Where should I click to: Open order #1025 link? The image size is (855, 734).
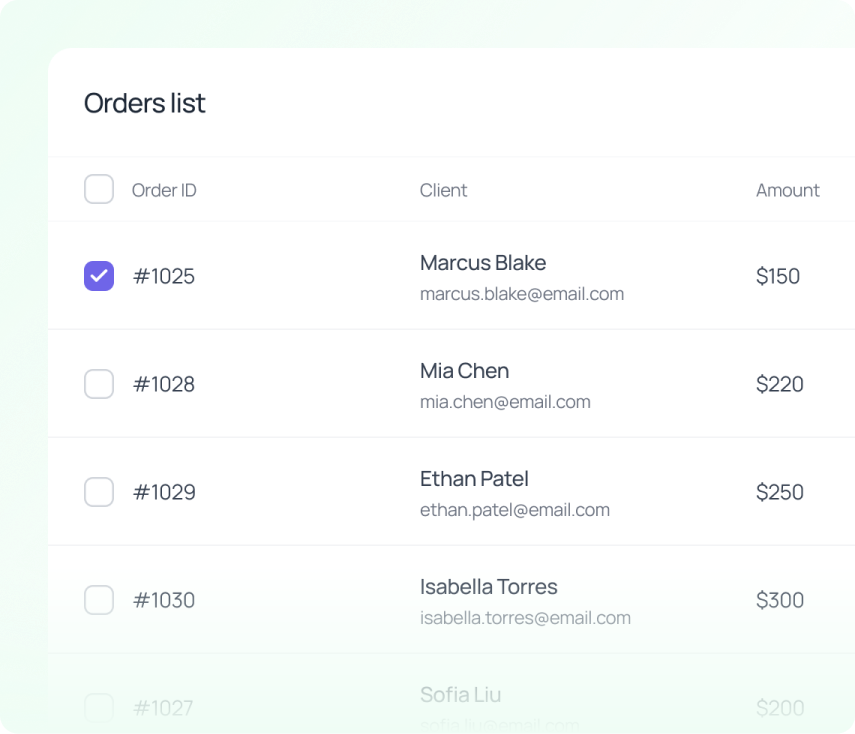pyautogui.click(x=164, y=276)
